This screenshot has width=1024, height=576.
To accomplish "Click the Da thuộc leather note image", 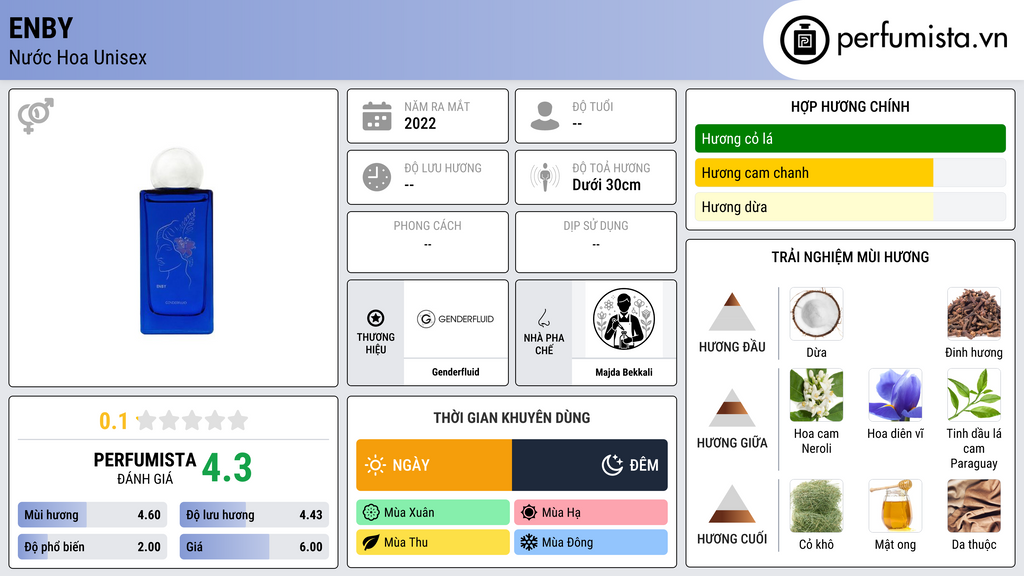I will (974, 506).
